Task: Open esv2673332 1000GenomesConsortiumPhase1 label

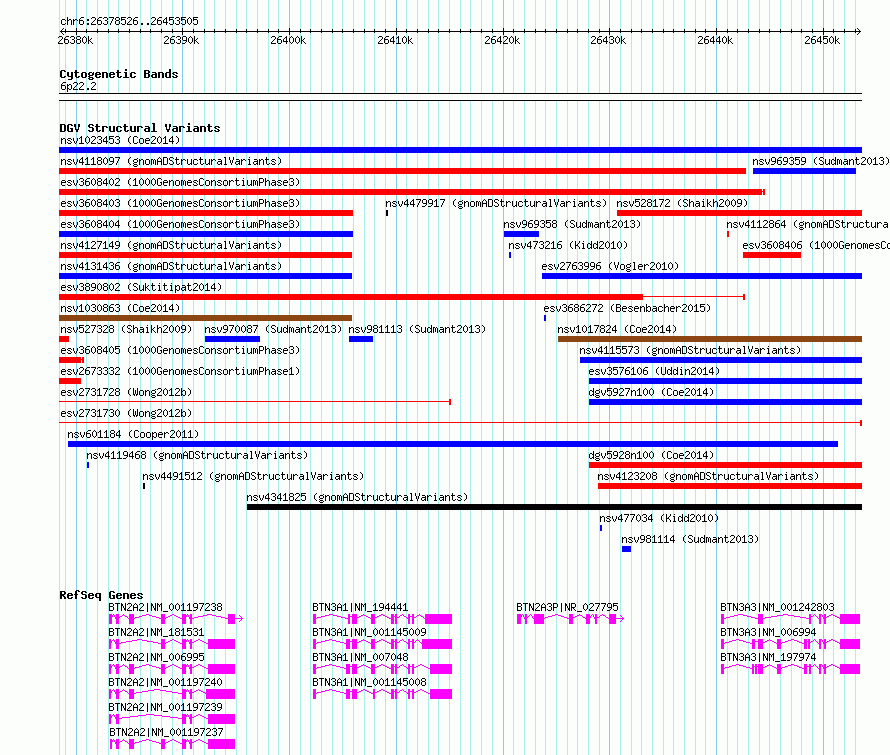Action: 180,371
